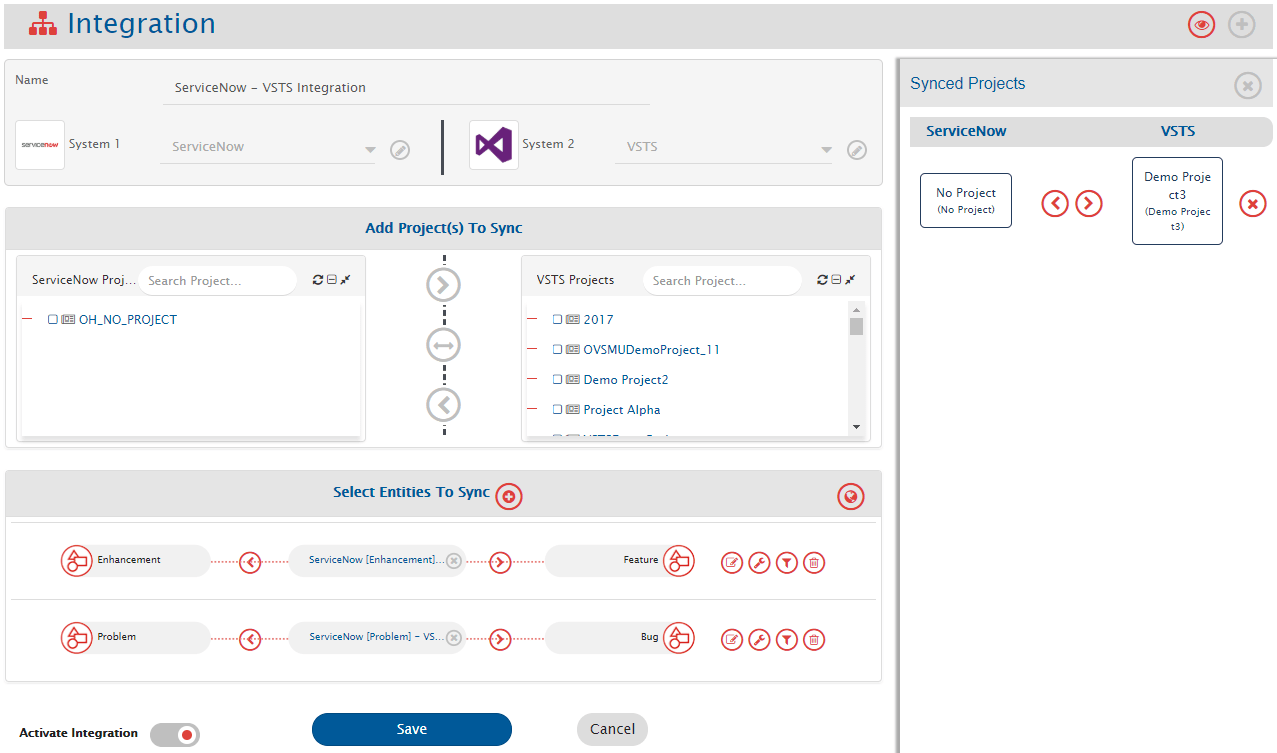This screenshot has height=753, width=1277.
Task: Collapse the ServiceNow Projects tree
Action: 331,280
